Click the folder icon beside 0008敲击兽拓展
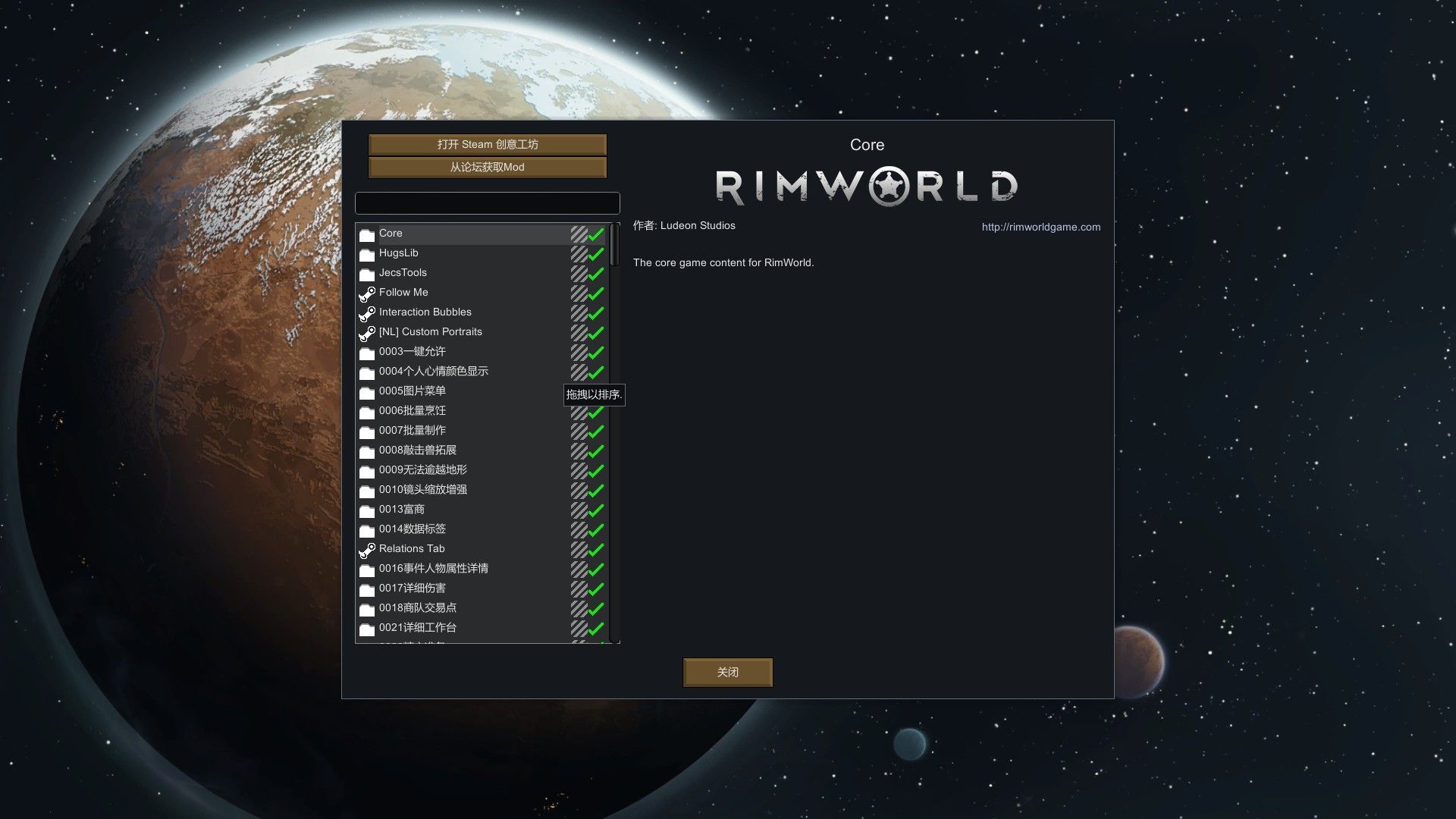Image resolution: width=1456 pixels, height=819 pixels. tap(367, 451)
